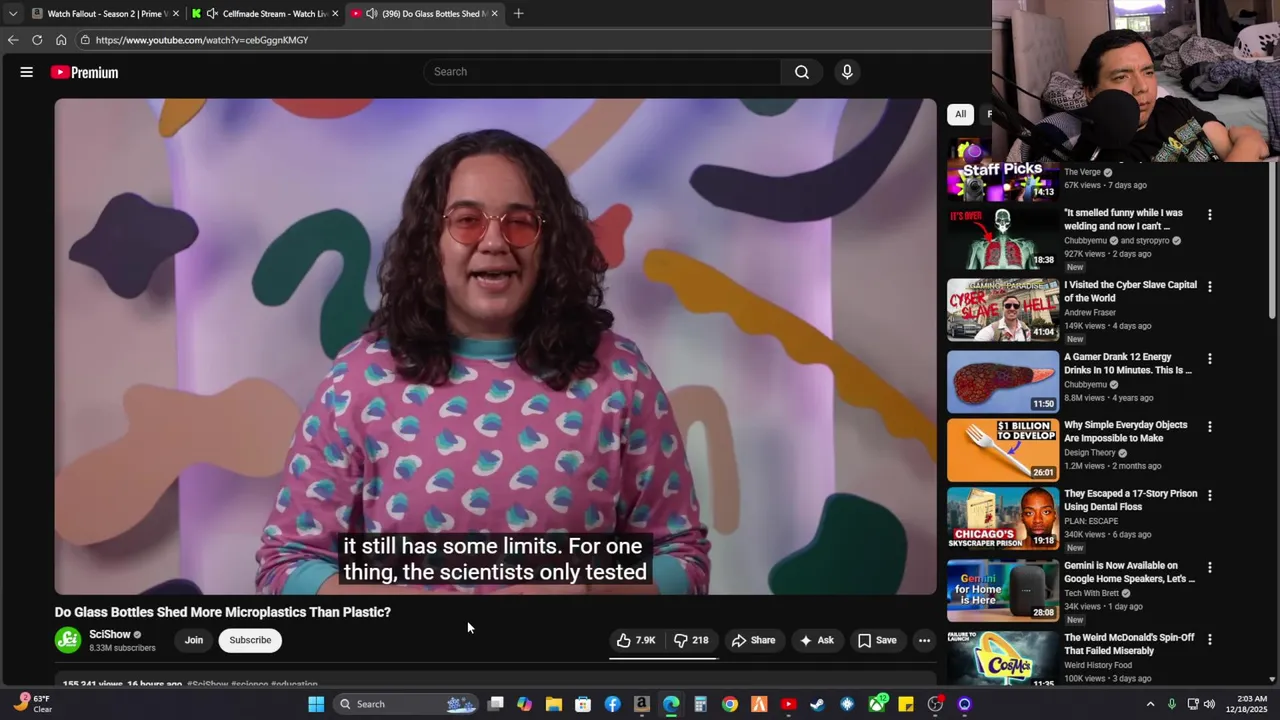This screenshot has height=720, width=1280.
Task: View site information lock icon
Action: pyautogui.click(x=86, y=40)
